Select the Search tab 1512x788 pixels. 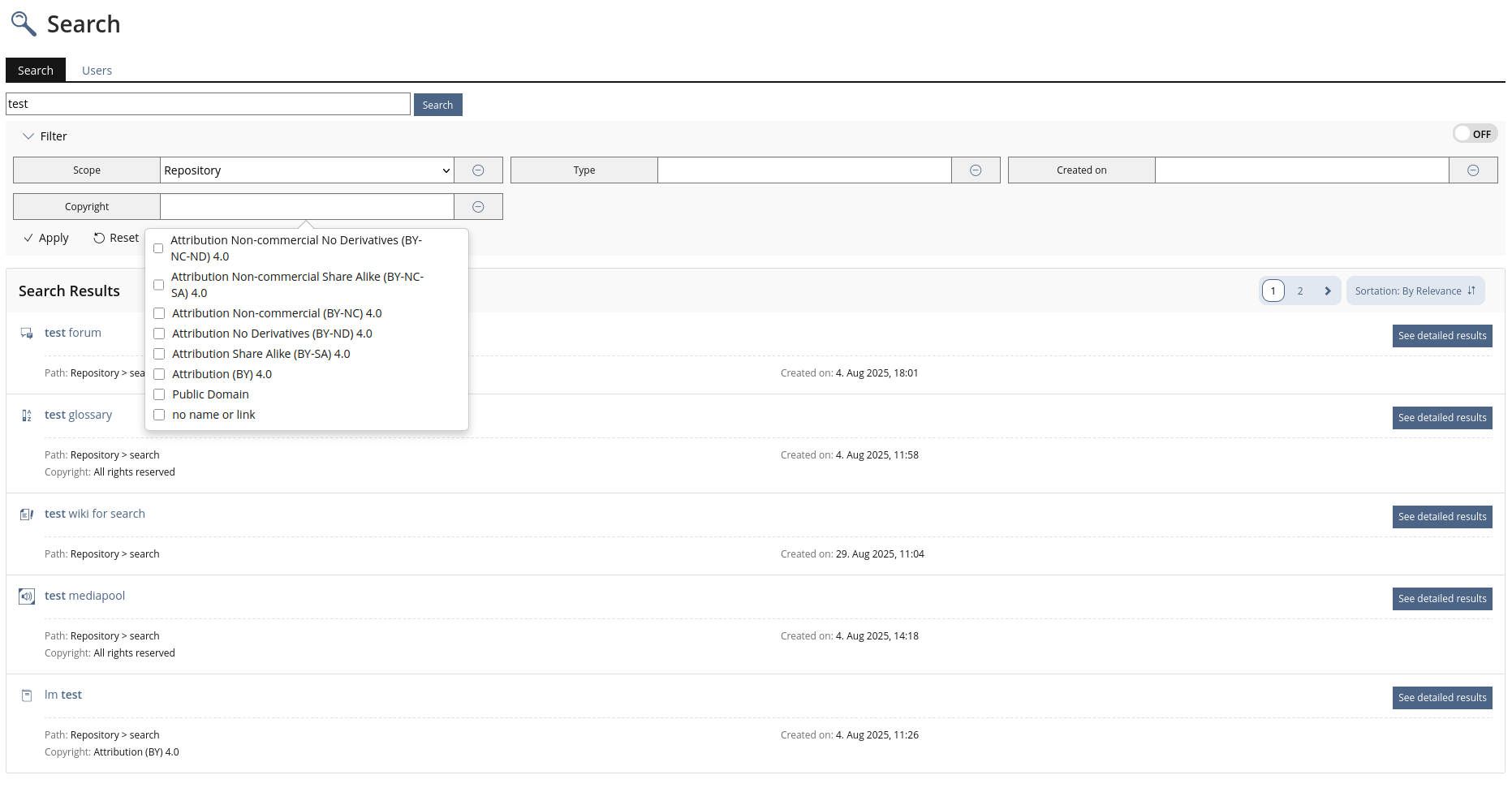[x=36, y=71]
